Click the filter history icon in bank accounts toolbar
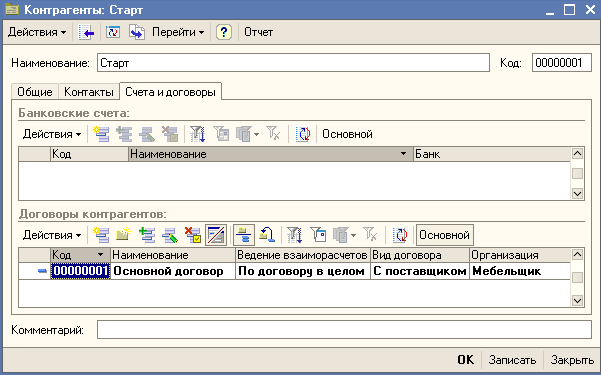Image resolution: width=601 pixels, height=375 pixels. point(244,134)
